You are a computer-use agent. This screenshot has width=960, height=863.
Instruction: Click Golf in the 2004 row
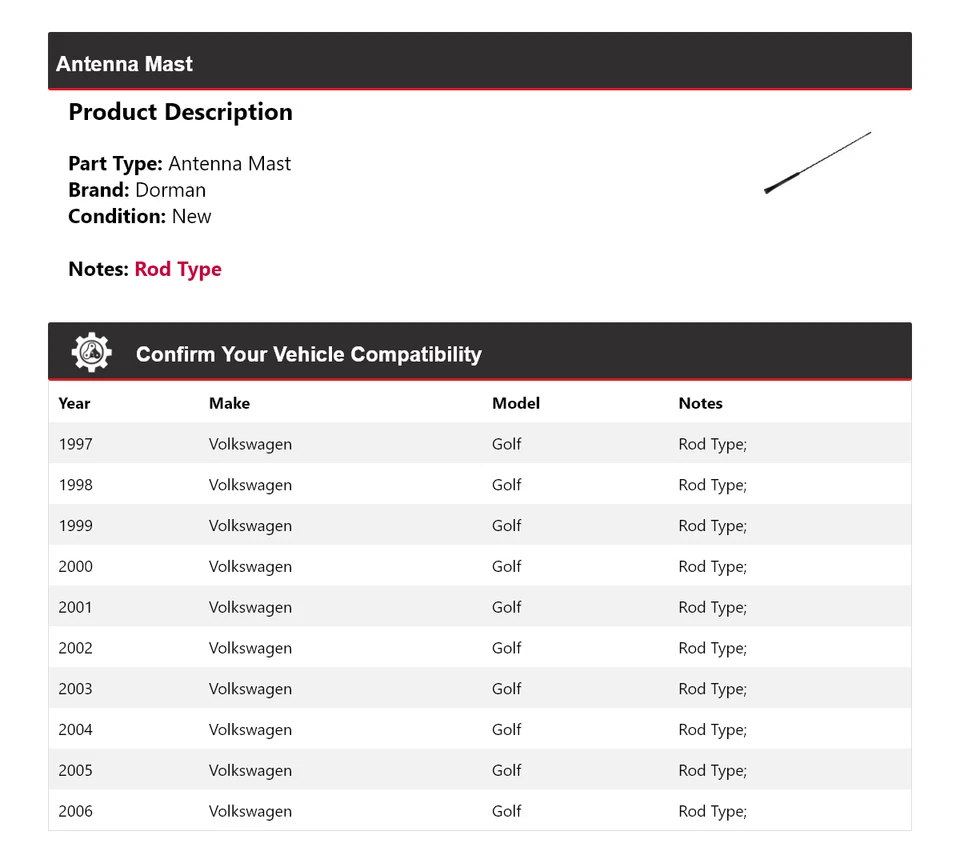coord(506,730)
